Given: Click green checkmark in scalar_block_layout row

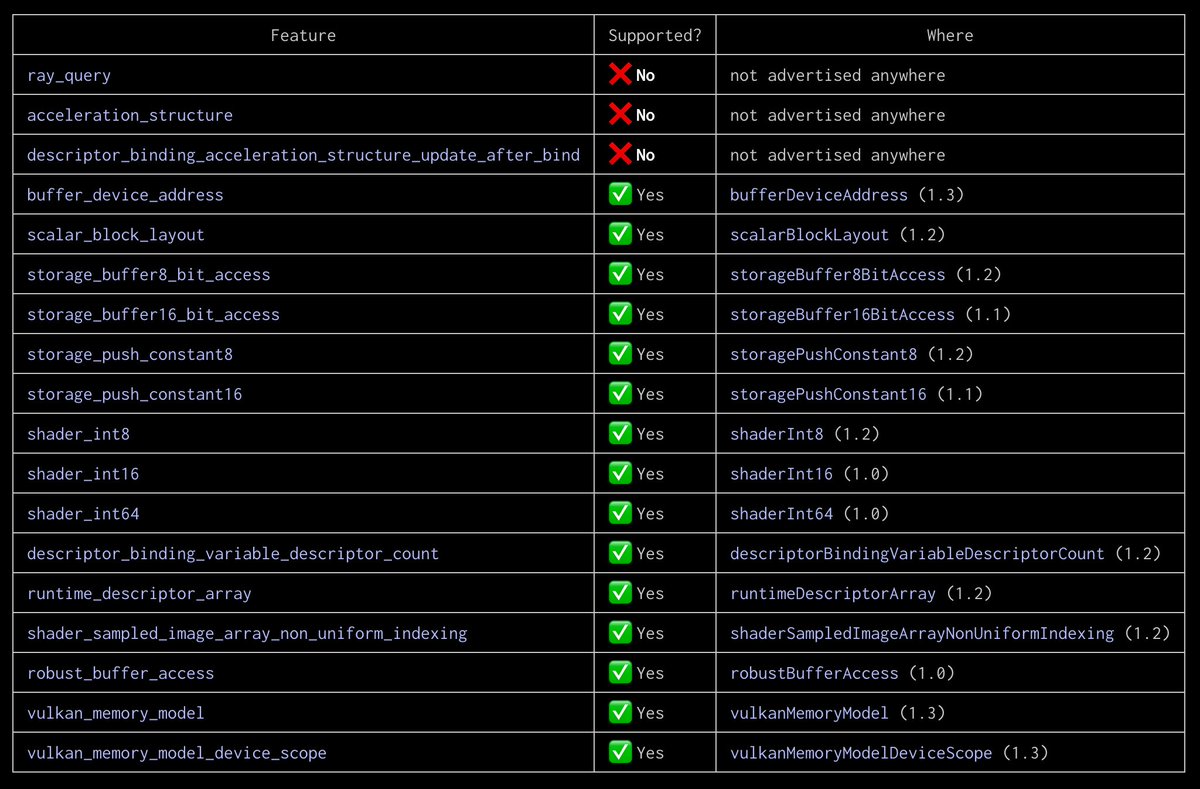Looking at the screenshot, I should [620, 233].
